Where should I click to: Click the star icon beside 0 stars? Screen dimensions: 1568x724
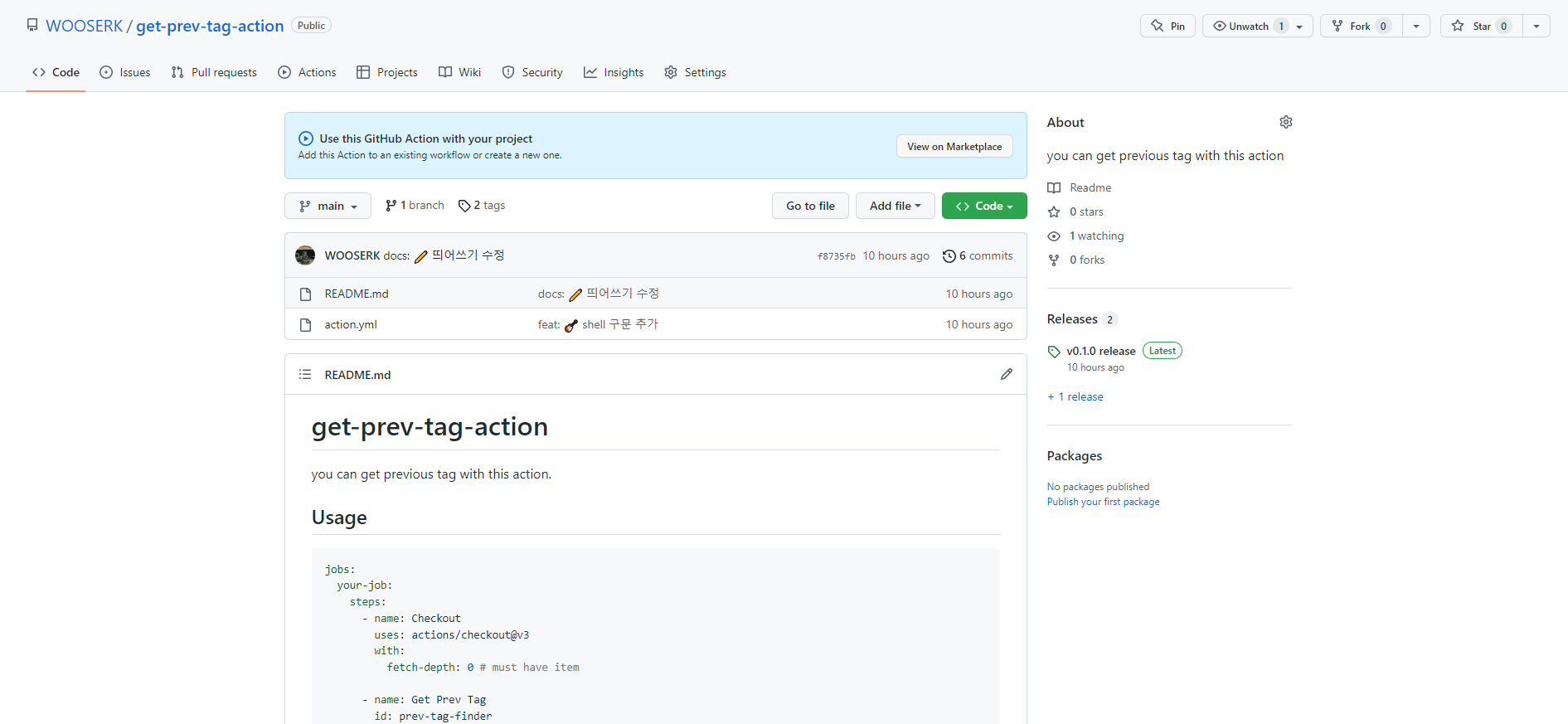click(x=1054, y=211)
